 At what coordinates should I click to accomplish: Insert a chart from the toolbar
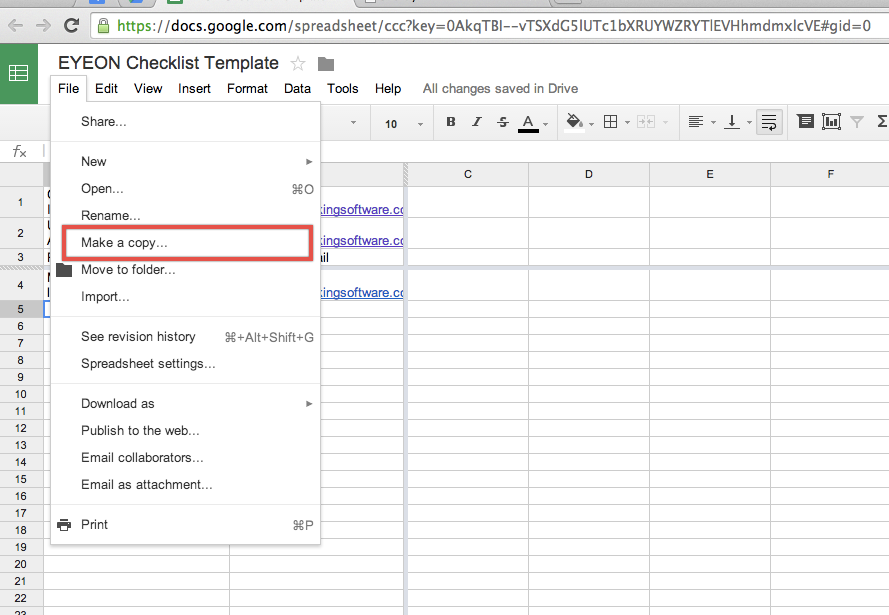coord(831,121)
